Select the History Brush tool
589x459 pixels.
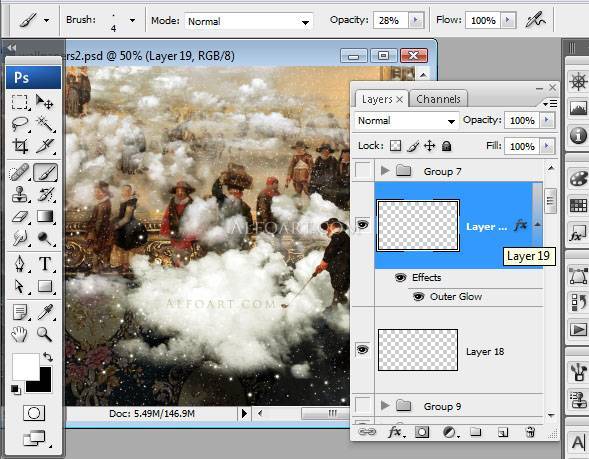45,195
